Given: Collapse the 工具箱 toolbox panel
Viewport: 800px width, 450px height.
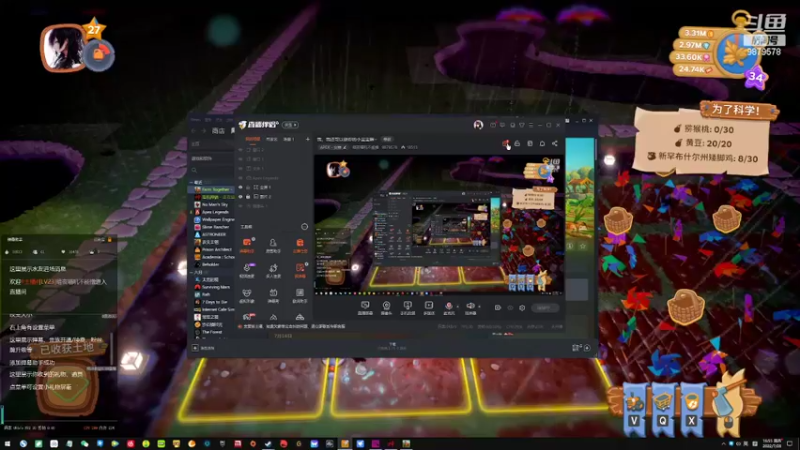Looking at the screenshot, I should (305, 227).
